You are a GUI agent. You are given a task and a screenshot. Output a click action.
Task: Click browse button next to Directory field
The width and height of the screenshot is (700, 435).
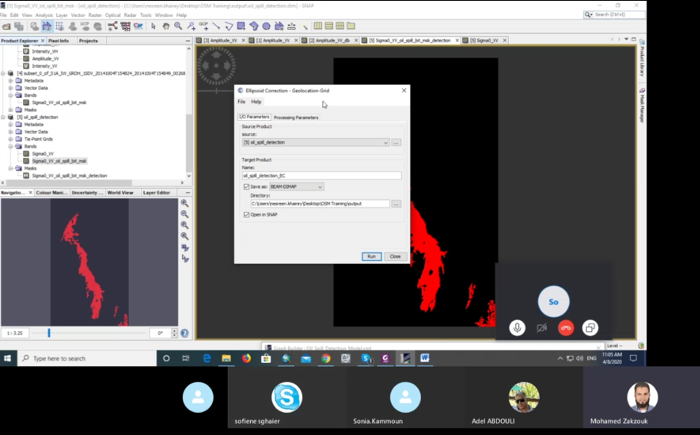pos(396,204)
